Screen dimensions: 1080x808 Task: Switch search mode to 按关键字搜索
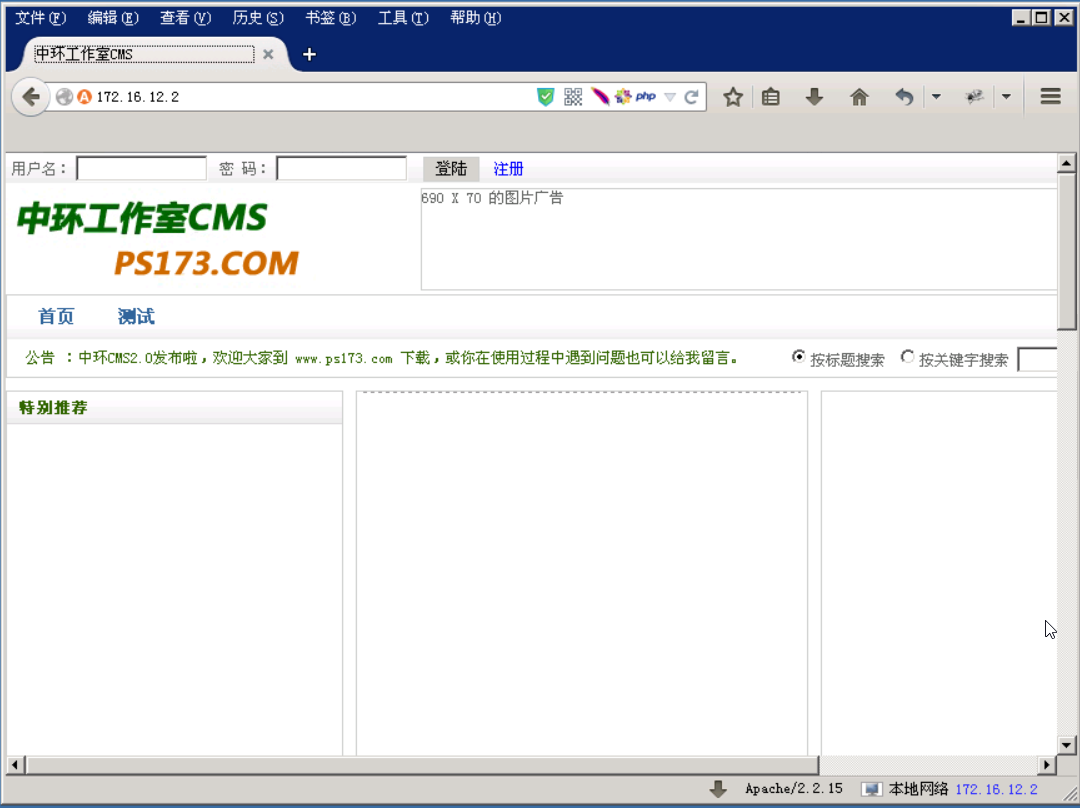[908, 357]
